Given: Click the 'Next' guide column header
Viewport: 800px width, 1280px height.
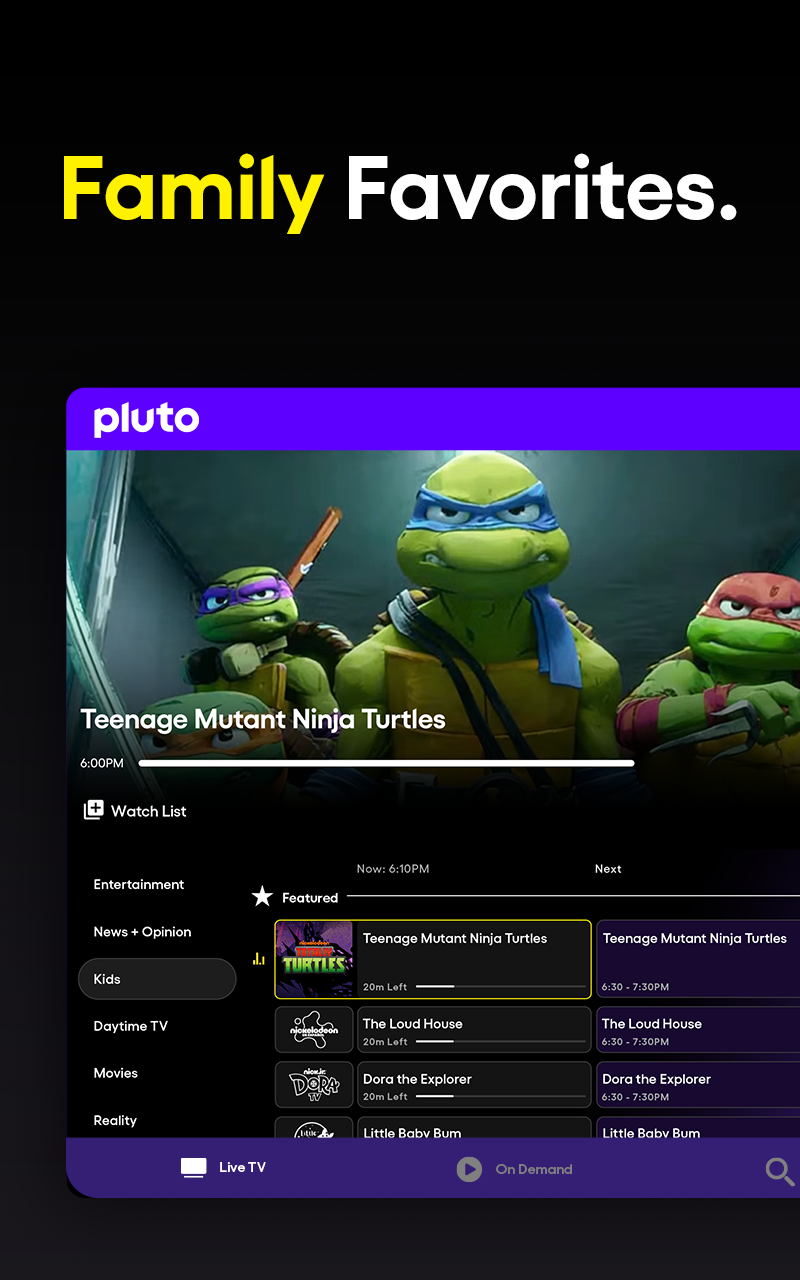Looking at the screenshot, I should 608,869.
